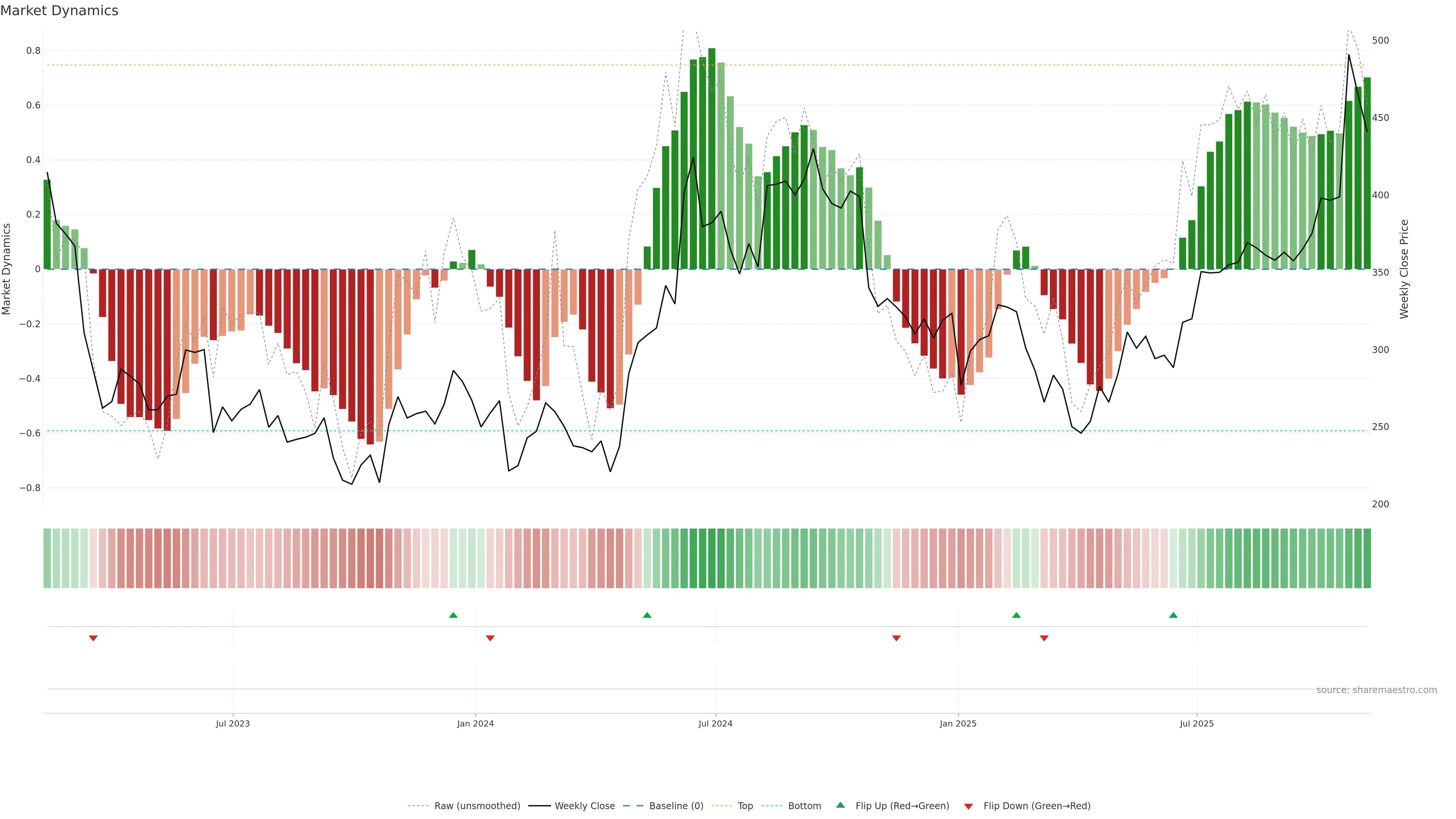Click the green Flip Up marker before Jul 2024
This screenshot has width=1456, height=819.
(x=647, y=615)
